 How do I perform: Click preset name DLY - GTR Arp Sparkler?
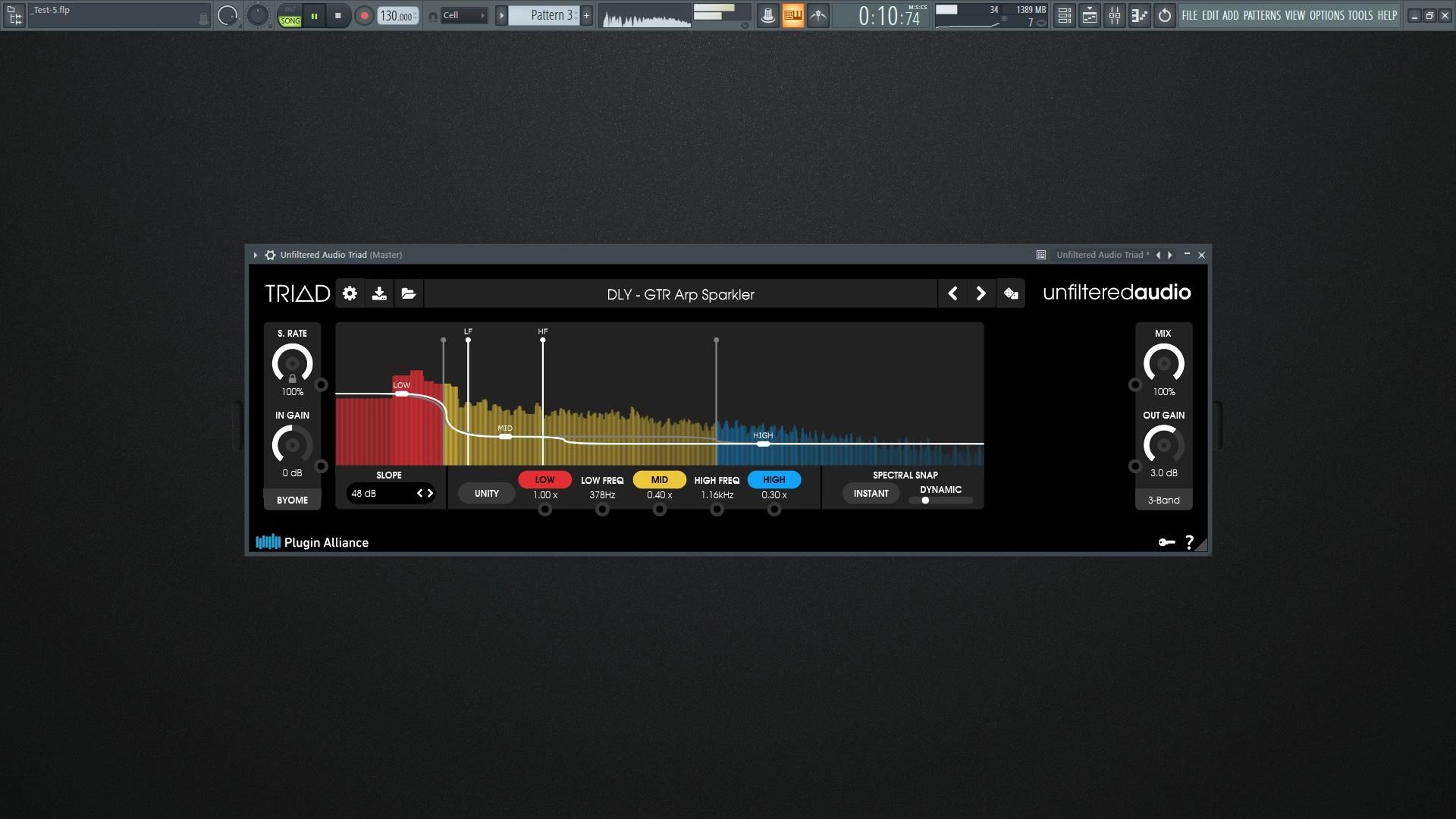[680, 294]
